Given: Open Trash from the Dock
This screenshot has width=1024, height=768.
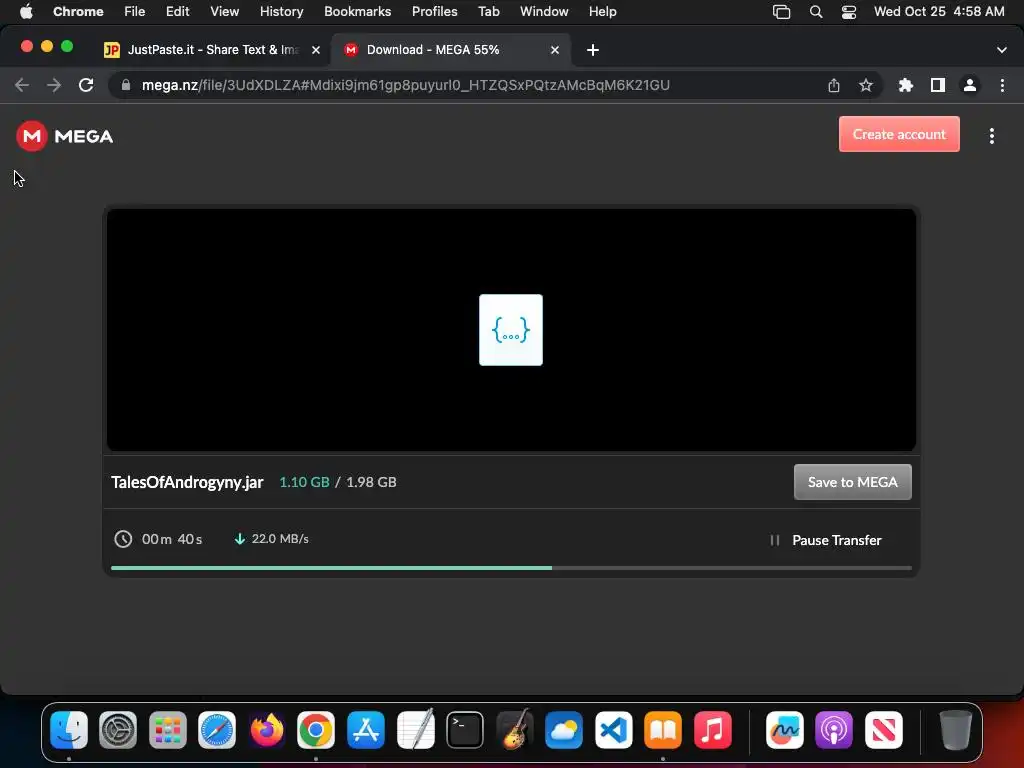Looking at the screenshot, I should 955,729.
